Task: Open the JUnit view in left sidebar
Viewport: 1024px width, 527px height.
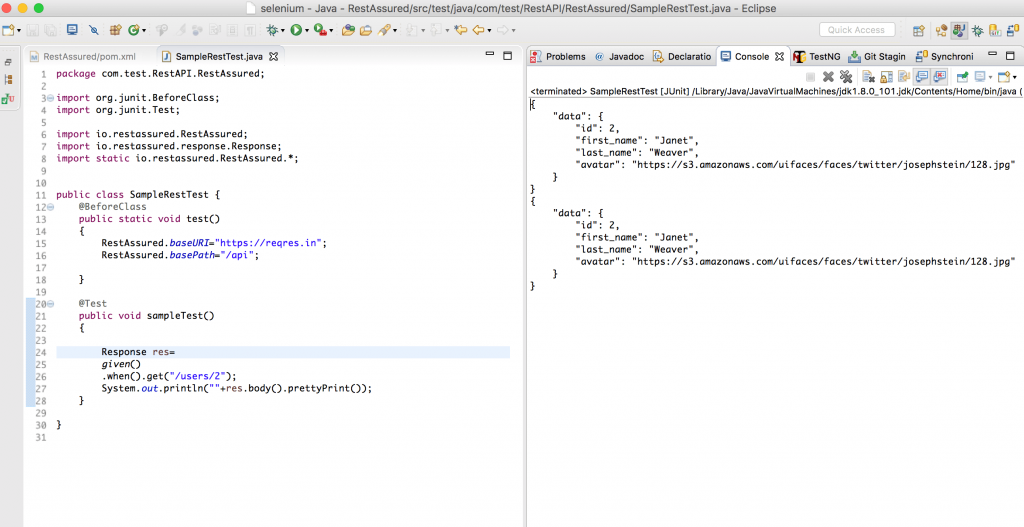Action: [x=8, y=98]
